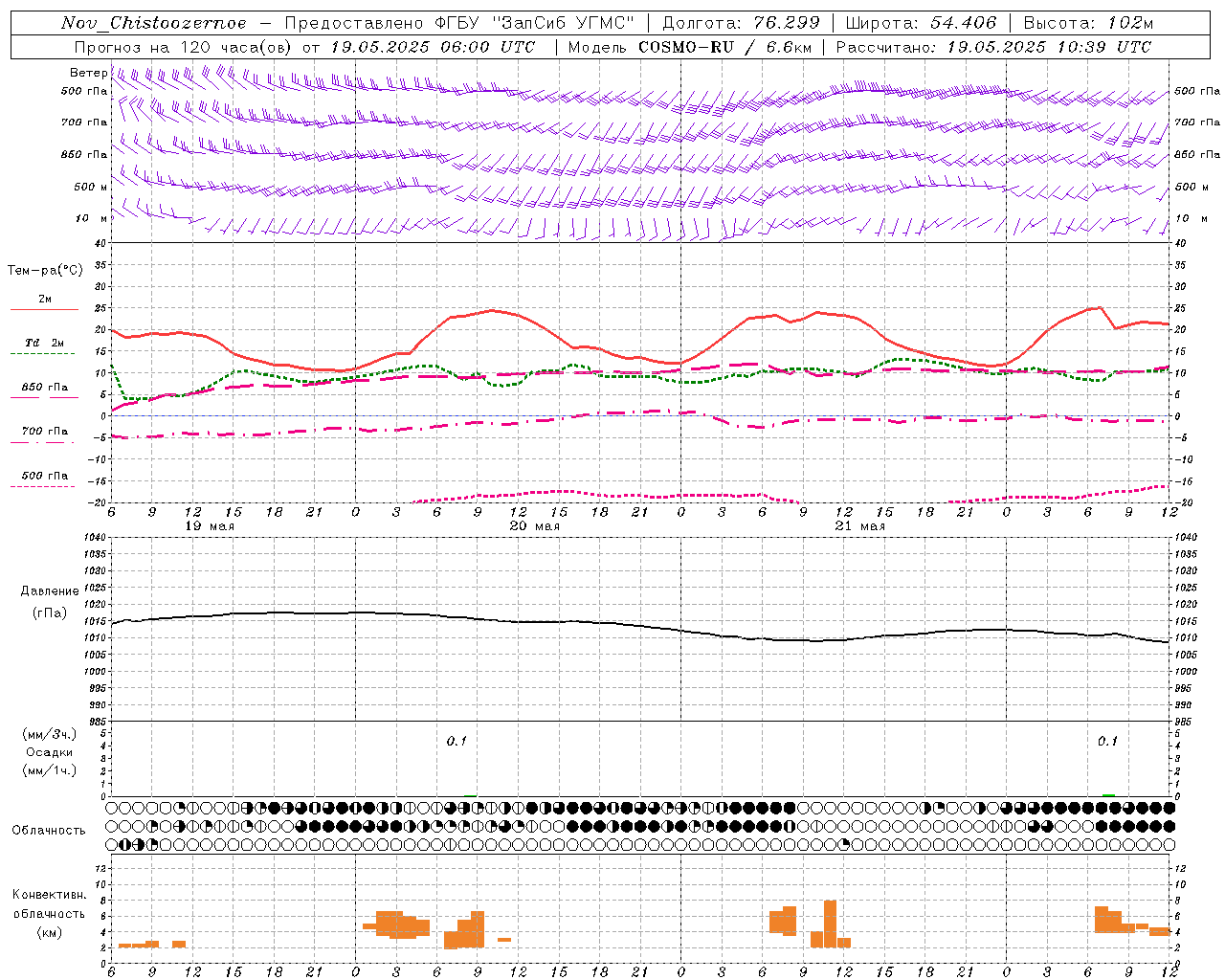This screenshot has width=1225, height=980.
Task: Select the Широта: 54.406 value
Action: (921, 23)
